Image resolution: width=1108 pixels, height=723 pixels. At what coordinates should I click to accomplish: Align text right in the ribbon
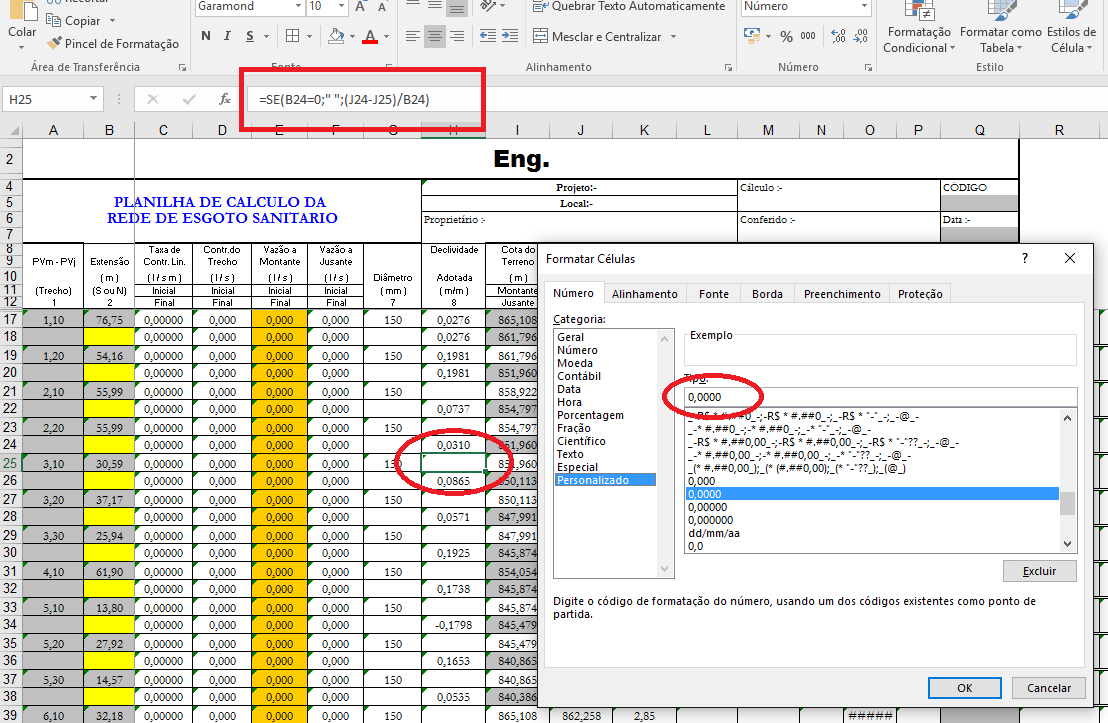[457, 36]
